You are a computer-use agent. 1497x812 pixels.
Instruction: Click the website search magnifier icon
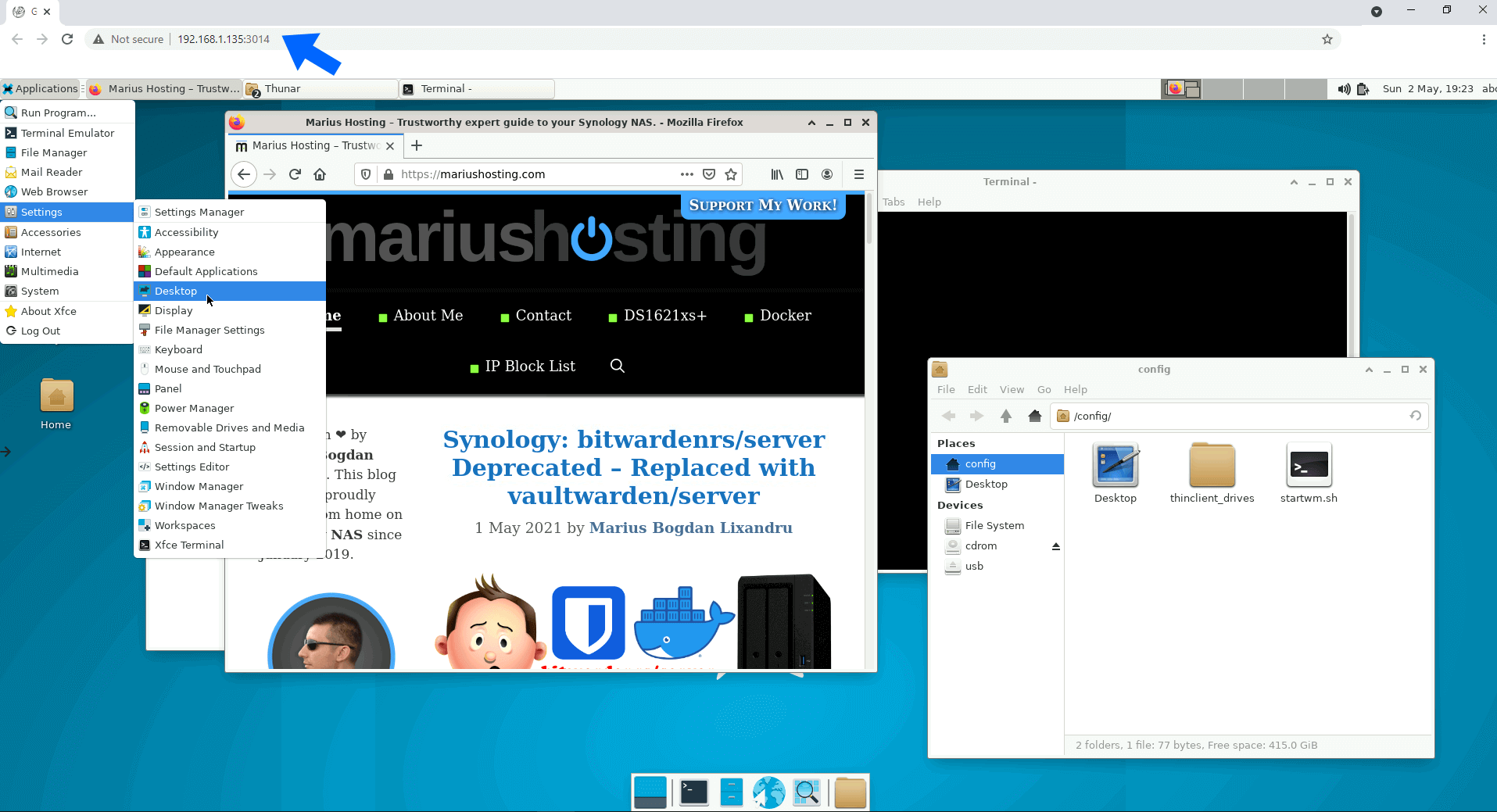[617, 366]
